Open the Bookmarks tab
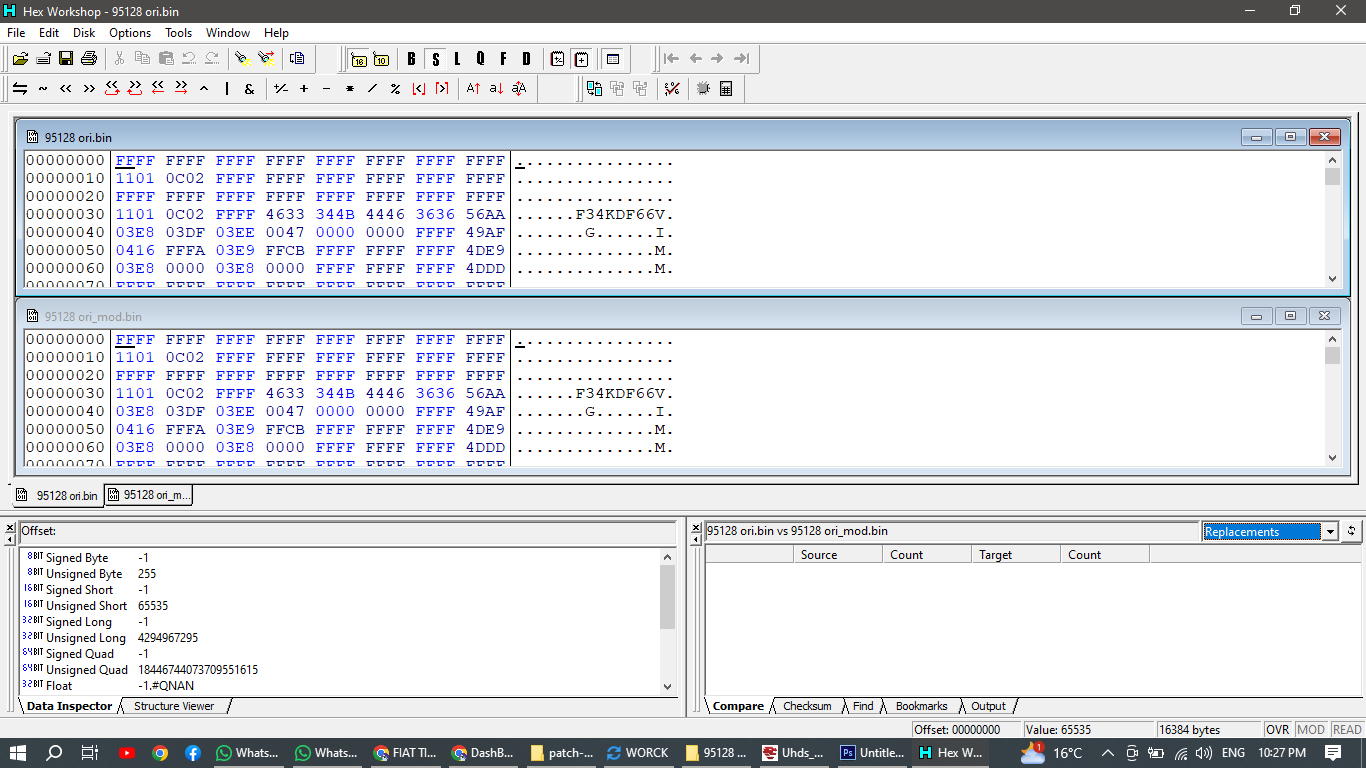This screenshot has width=1366, height=768. point(921,706)
